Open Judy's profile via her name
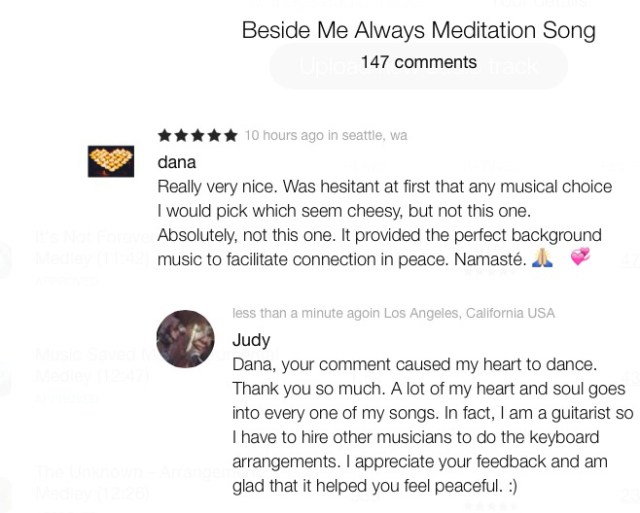The image size is (640, 513). pyautogui.click(x=251, y=340)
